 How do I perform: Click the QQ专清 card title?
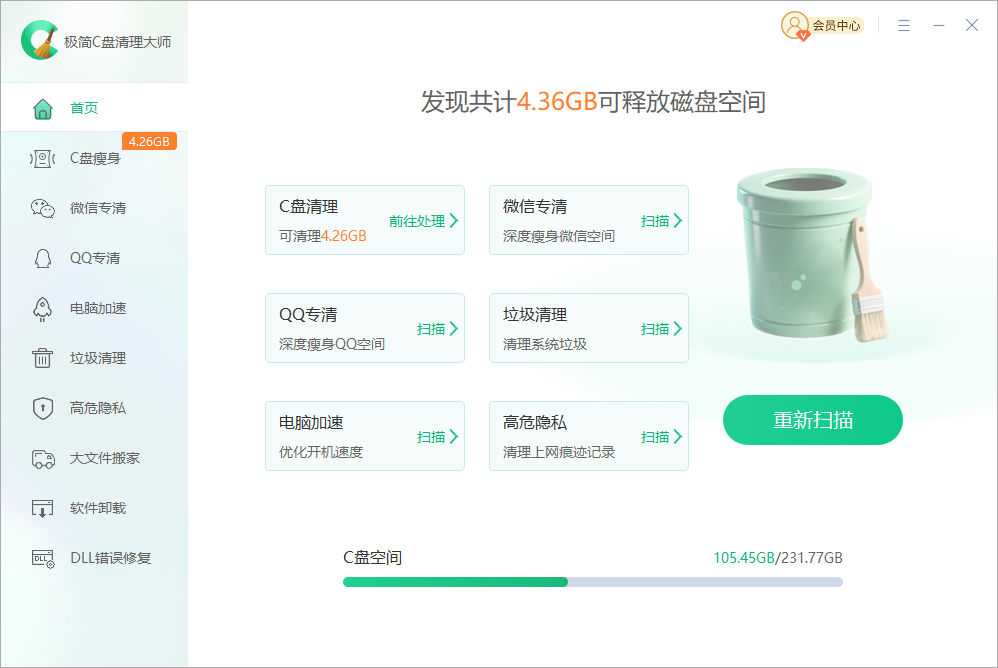308,315
